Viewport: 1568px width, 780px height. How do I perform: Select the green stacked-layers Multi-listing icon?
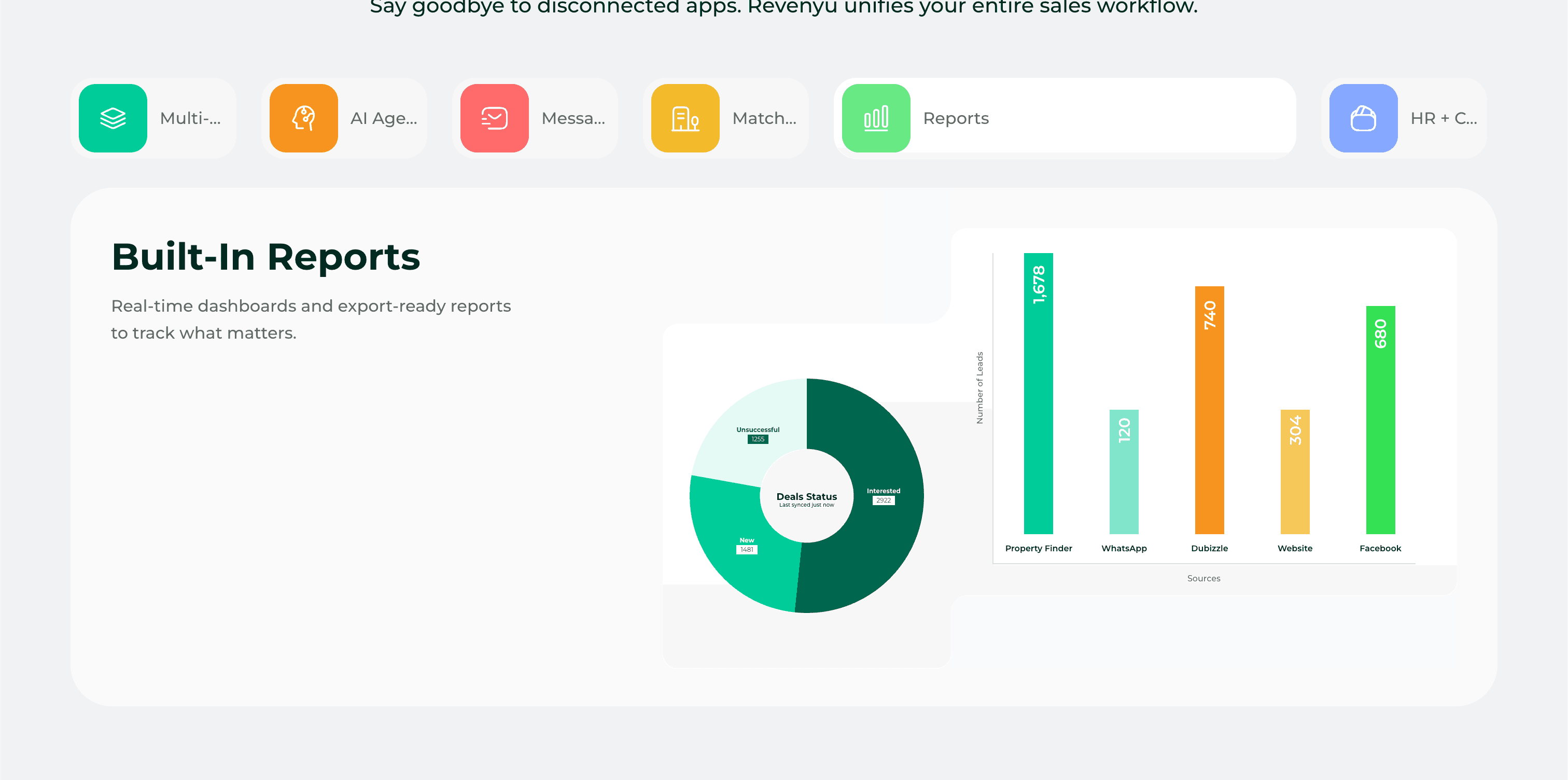113,118
